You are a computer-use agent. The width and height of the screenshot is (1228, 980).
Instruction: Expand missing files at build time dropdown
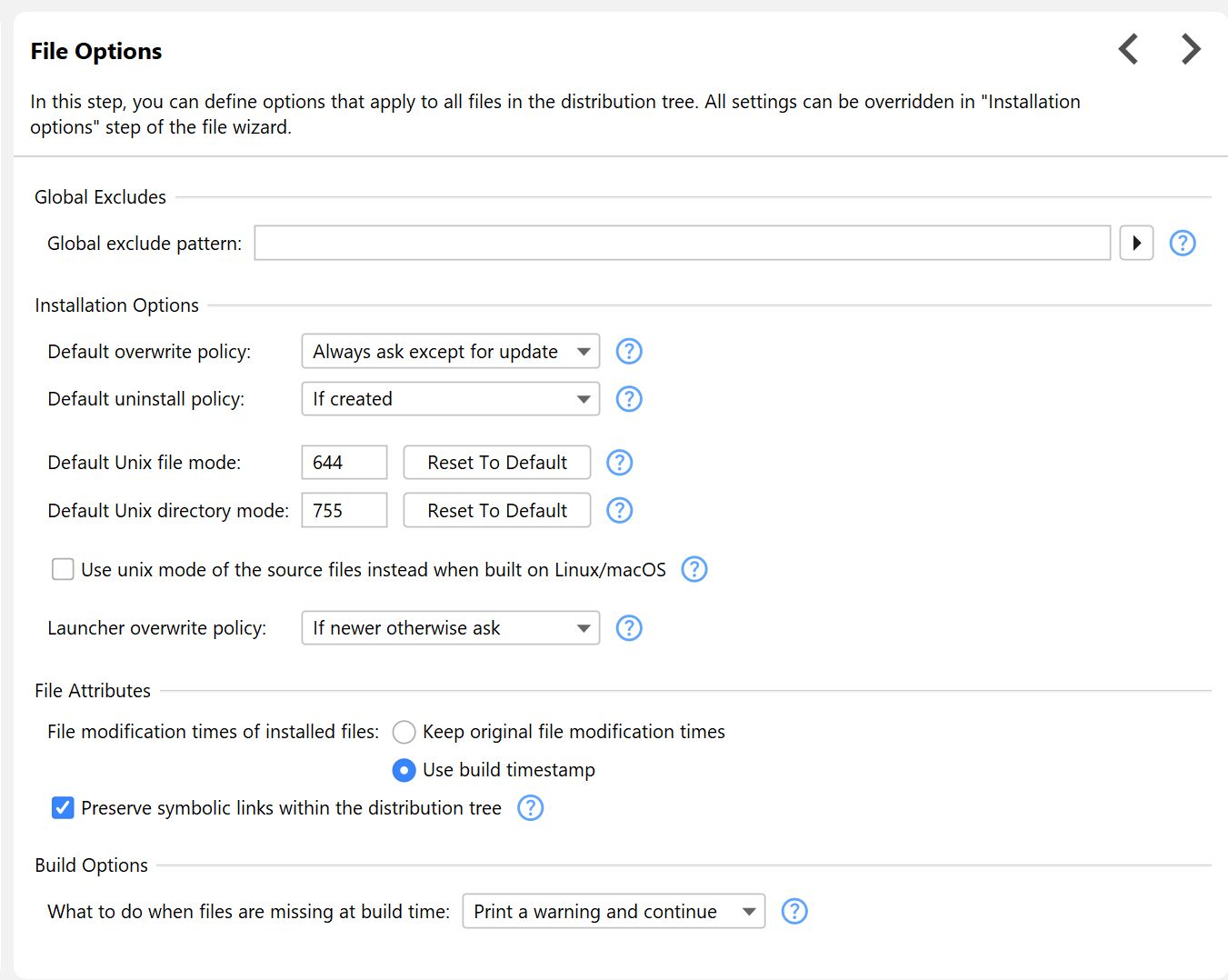point(614,912)
